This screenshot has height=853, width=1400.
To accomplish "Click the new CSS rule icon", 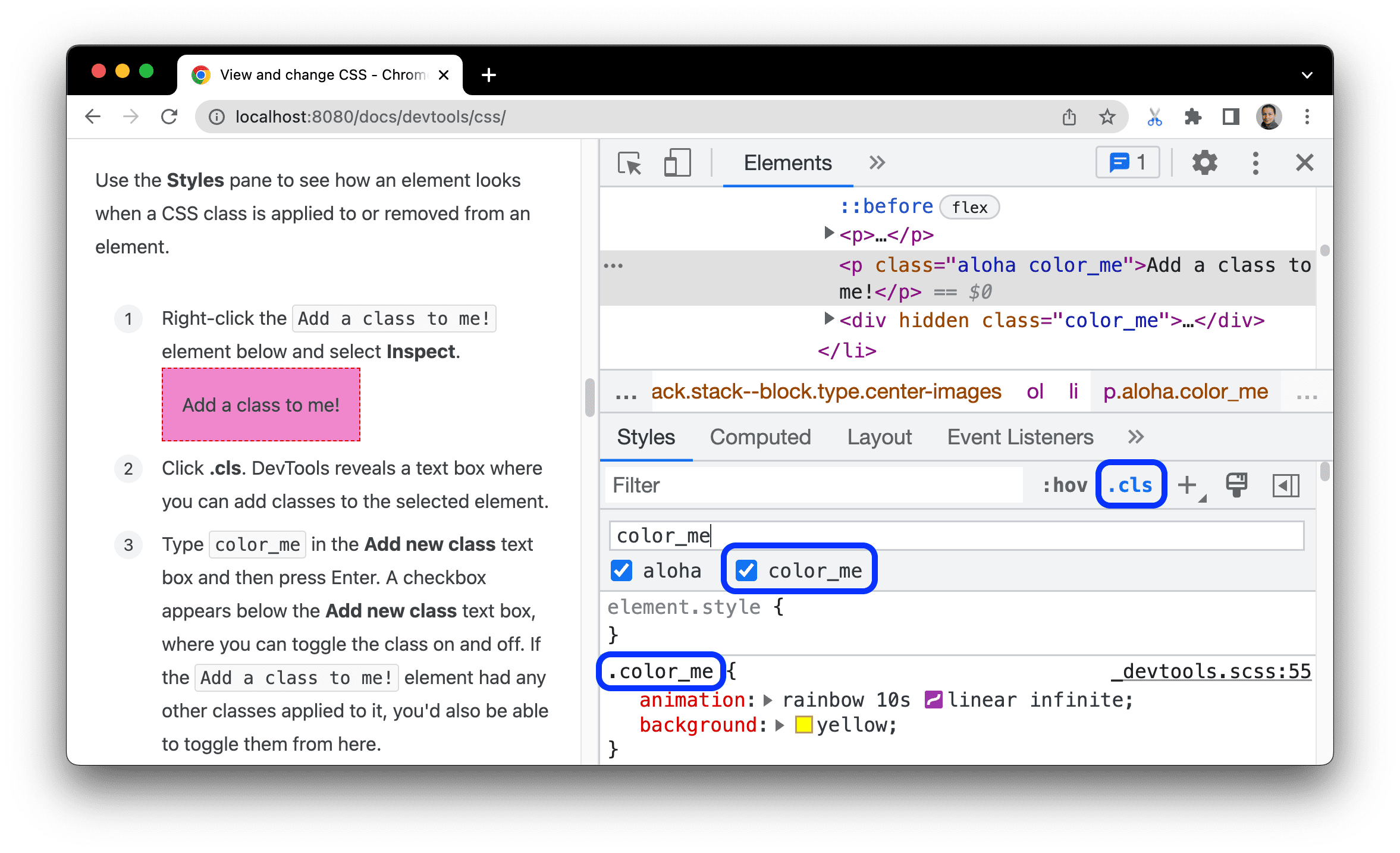I will point(1193,485).
